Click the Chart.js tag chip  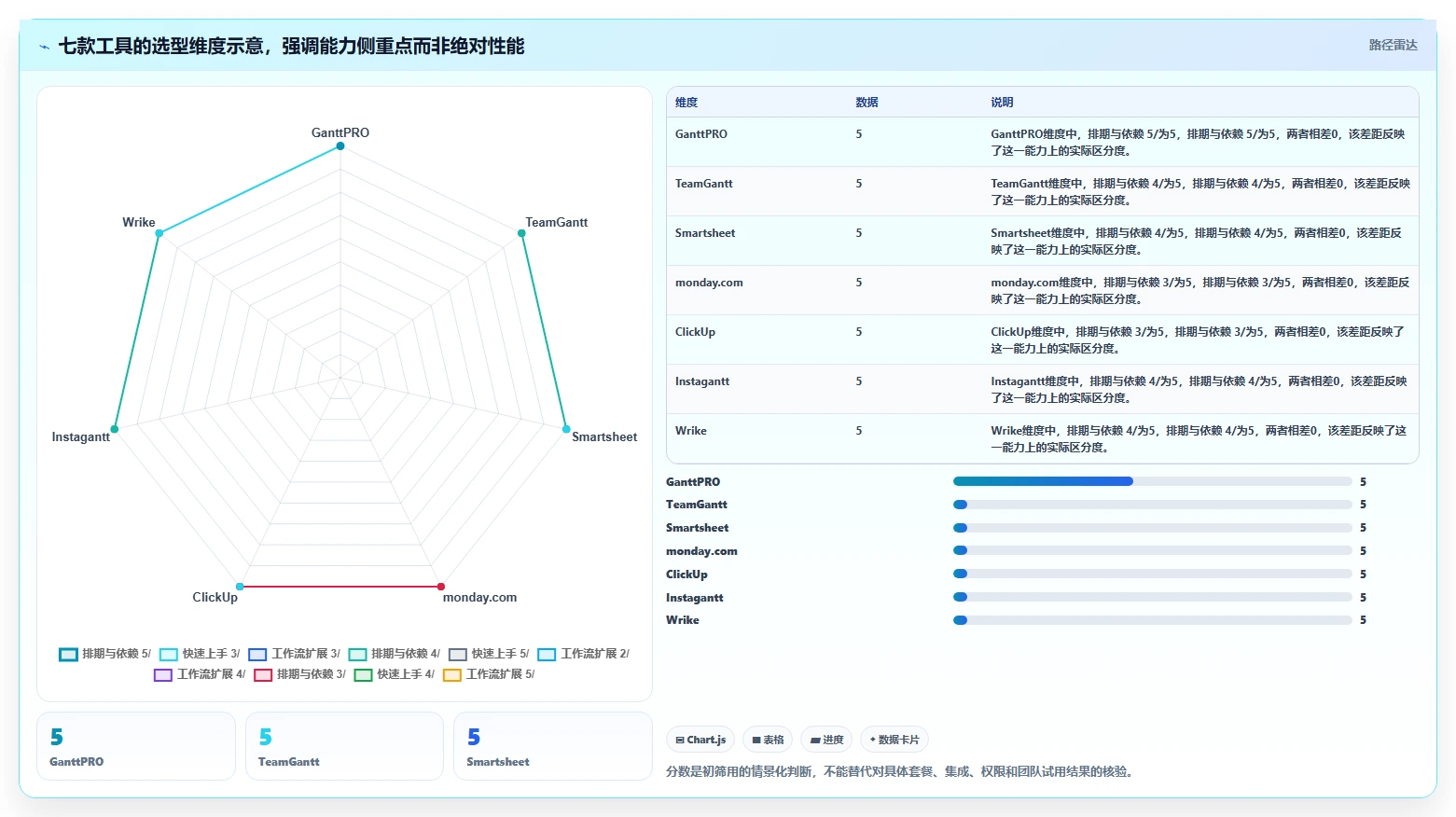pos(700,740)
